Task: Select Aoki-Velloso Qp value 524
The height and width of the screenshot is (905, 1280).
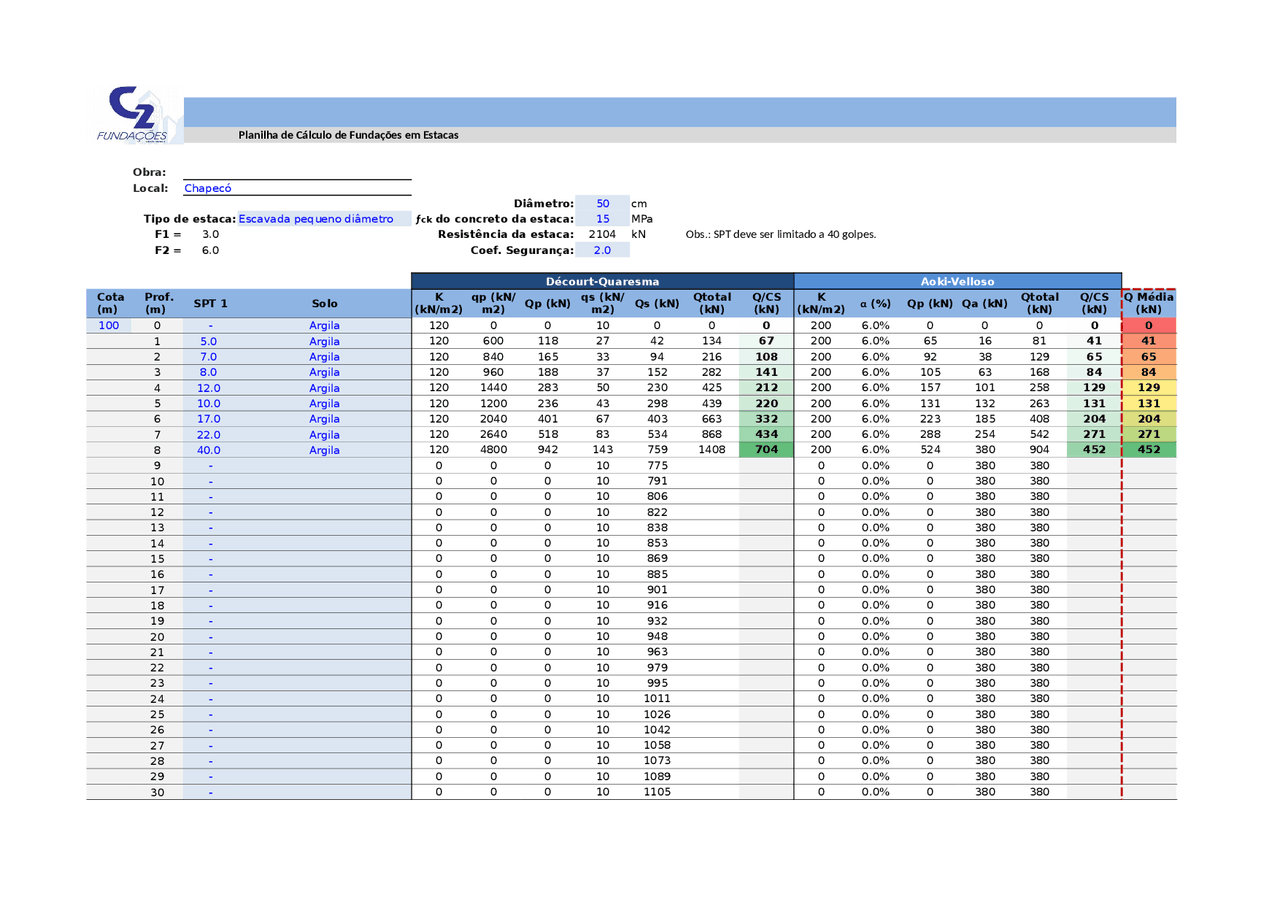Action: [x=930, y=450]
